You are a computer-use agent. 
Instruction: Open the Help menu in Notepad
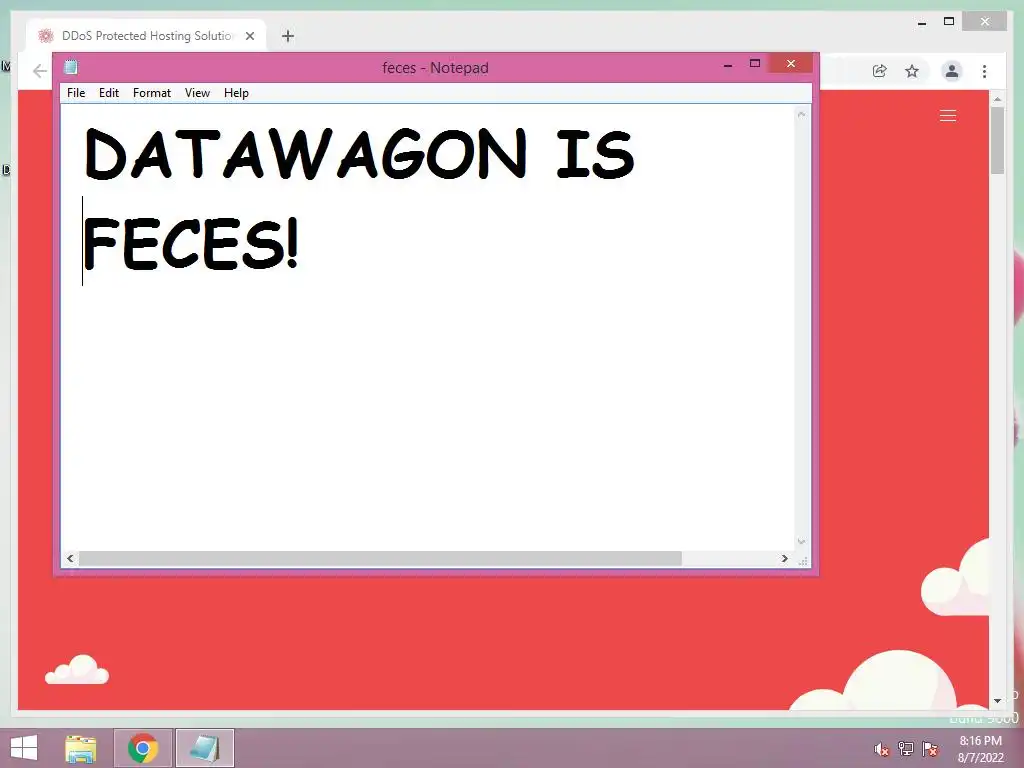tap(236, 93)
